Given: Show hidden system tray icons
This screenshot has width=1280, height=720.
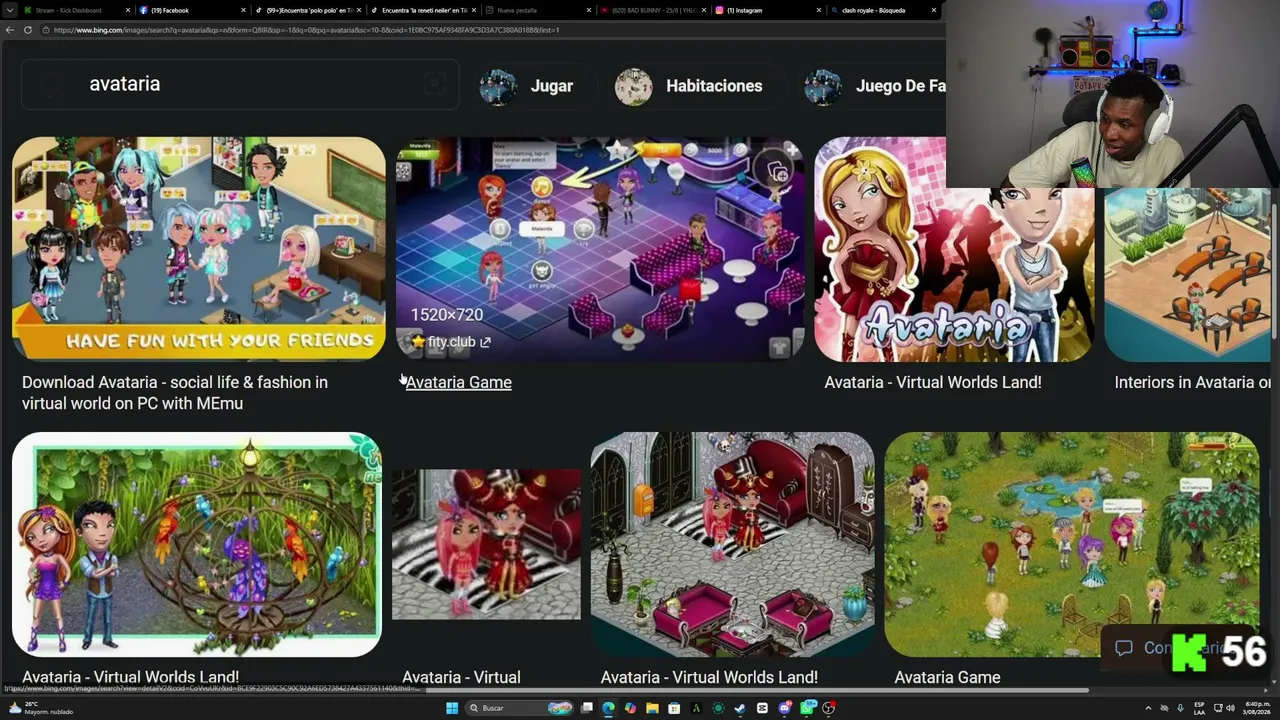Looking at the screenshot, I should tap(1148, 708).
